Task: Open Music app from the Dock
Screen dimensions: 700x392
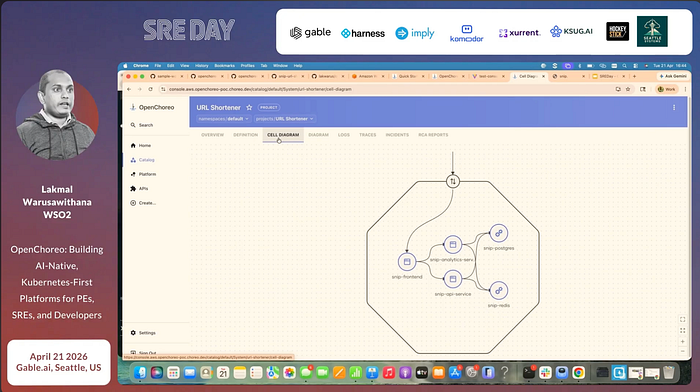Action: [x=389, y=372]
